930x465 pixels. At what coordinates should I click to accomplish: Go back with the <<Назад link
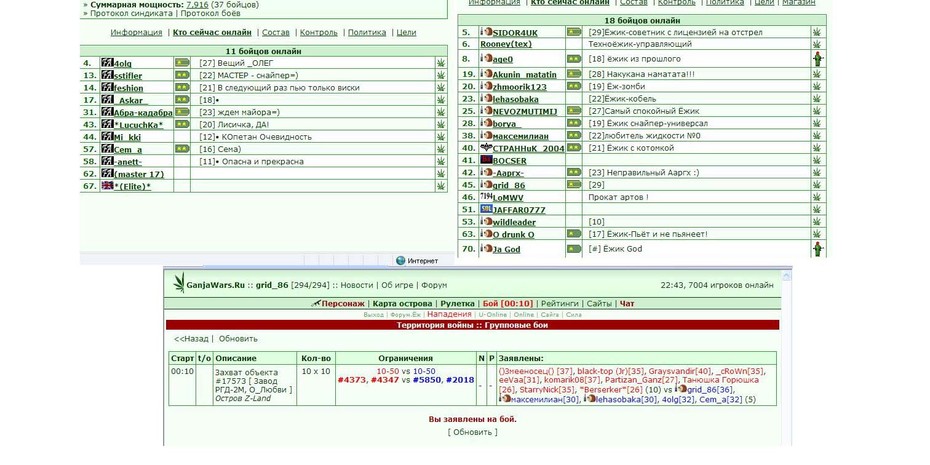tap(191, 339)
